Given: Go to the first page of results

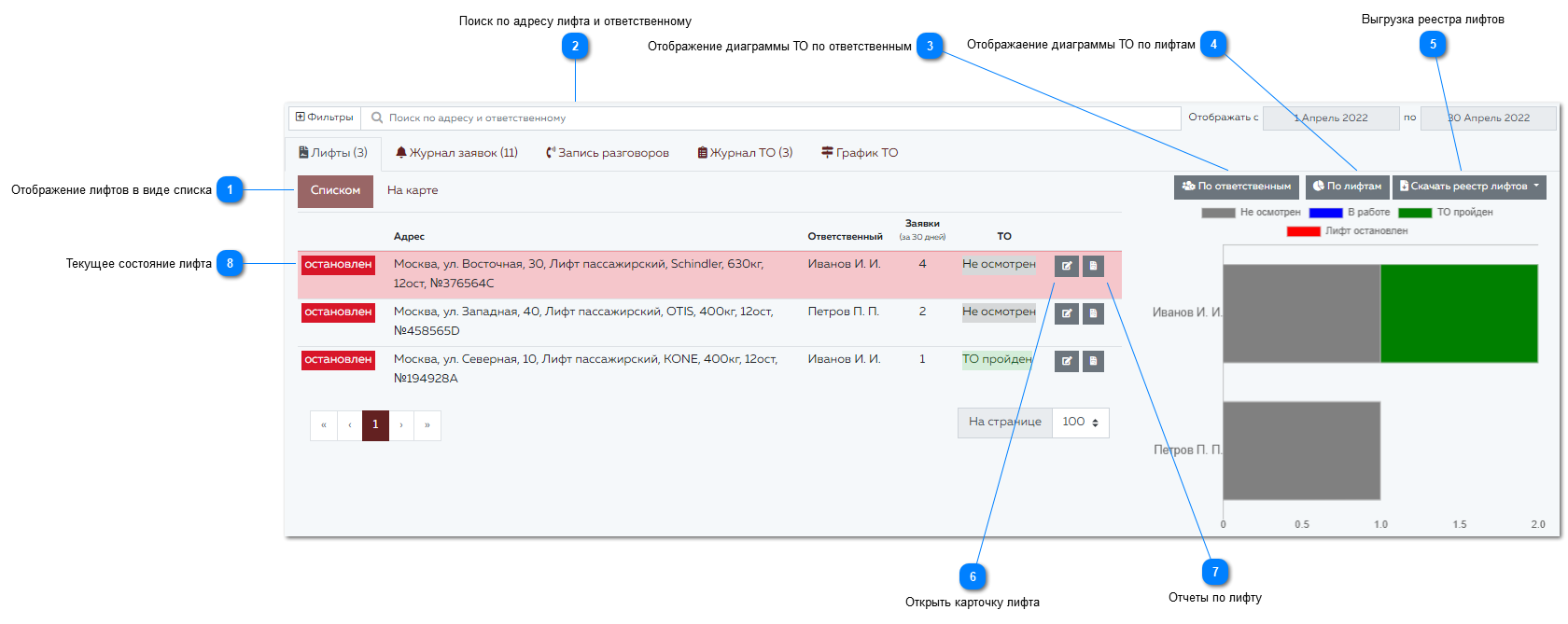Looking at the screenshot, I should pos(324,425).
